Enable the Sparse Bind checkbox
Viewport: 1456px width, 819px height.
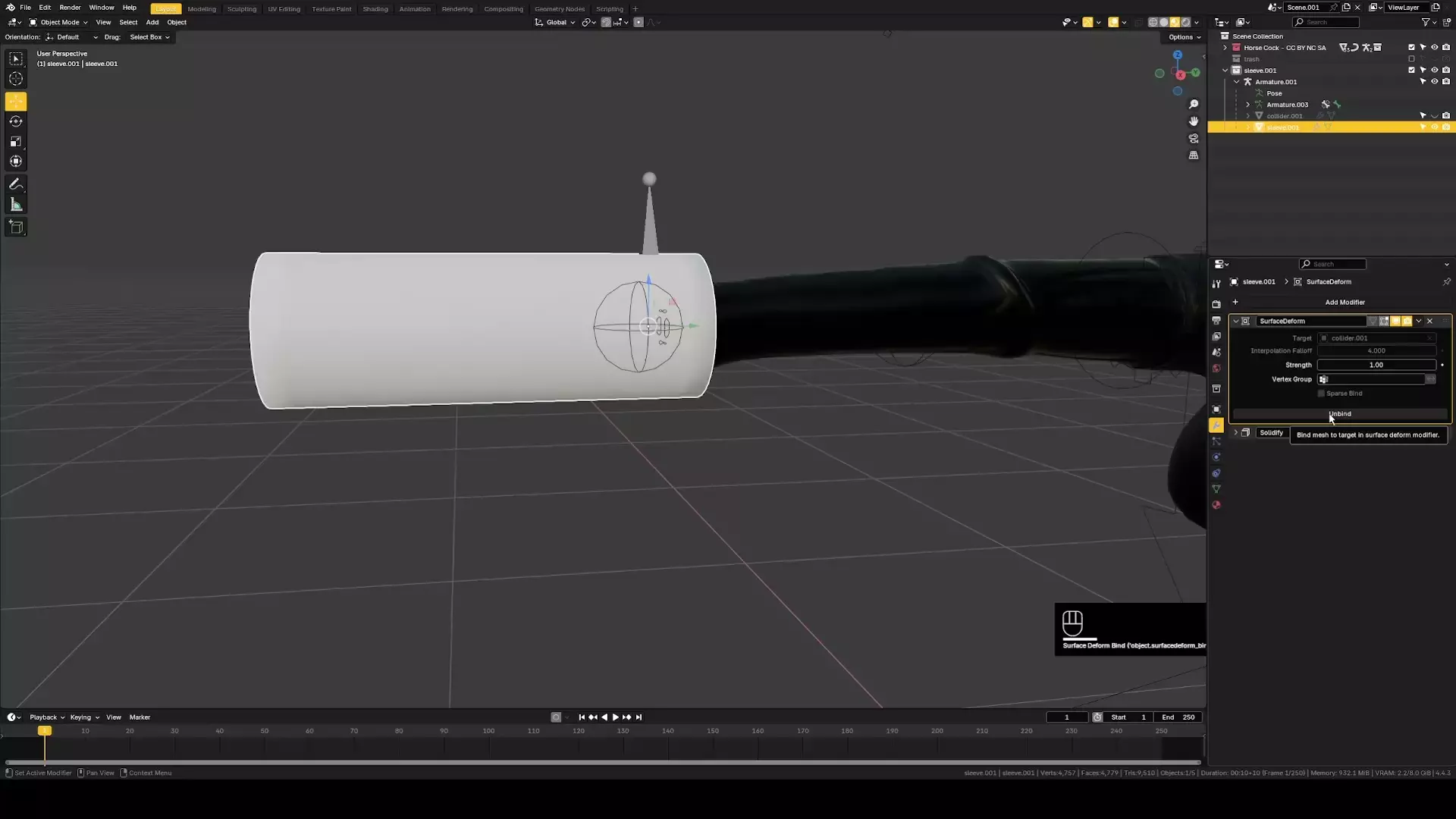coord(1321,394)
